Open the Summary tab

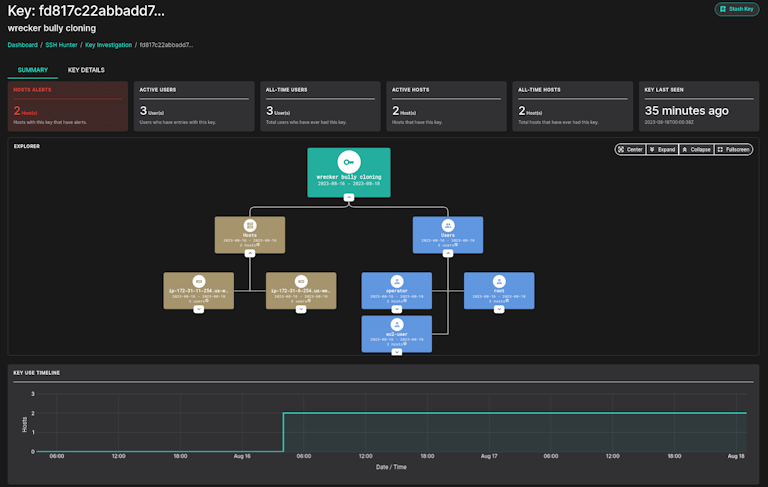pos(32,70)
